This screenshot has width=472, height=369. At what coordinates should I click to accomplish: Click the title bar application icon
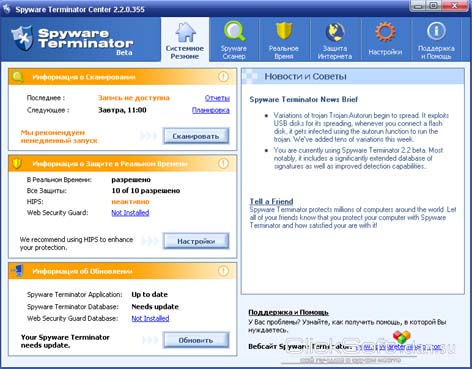point(6,8)
